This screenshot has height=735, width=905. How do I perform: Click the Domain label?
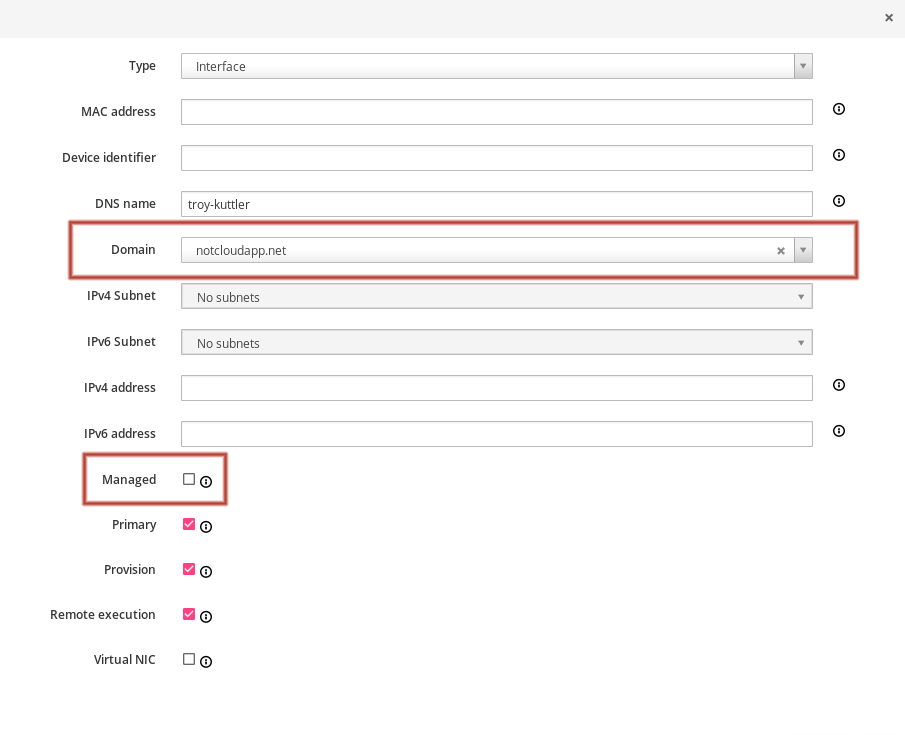(133, 249)
